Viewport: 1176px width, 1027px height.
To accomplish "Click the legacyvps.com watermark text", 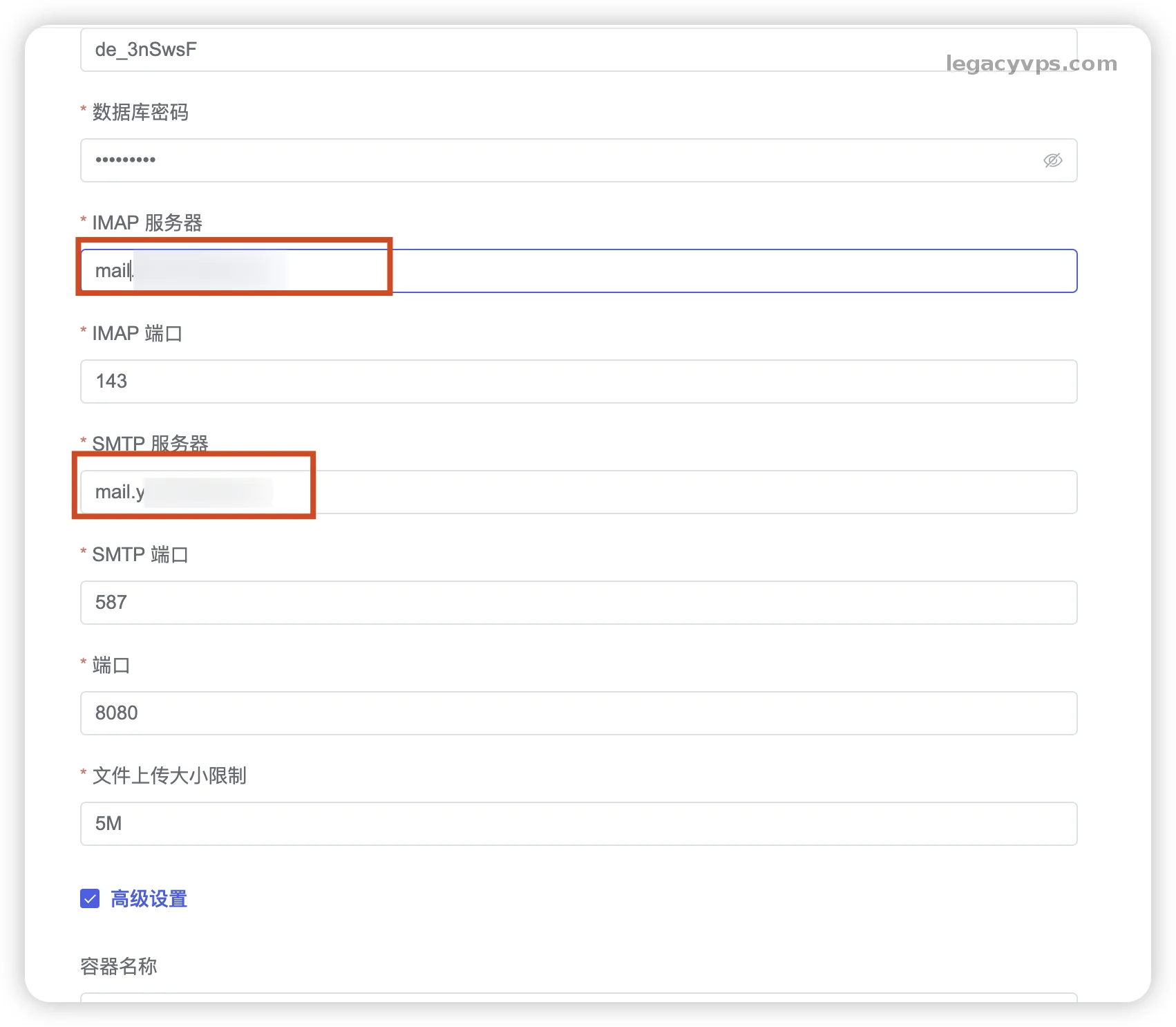I will pyautogui.click(x=1031, y=64).
